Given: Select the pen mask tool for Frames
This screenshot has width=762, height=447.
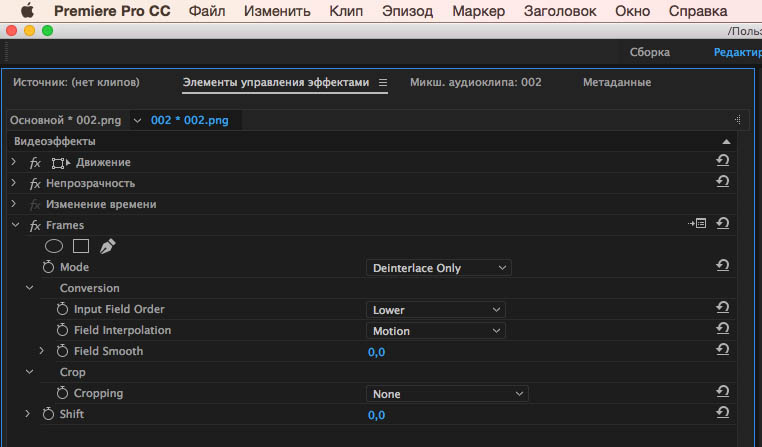Looking at the screenshot, I should click(x=107, y=246).
